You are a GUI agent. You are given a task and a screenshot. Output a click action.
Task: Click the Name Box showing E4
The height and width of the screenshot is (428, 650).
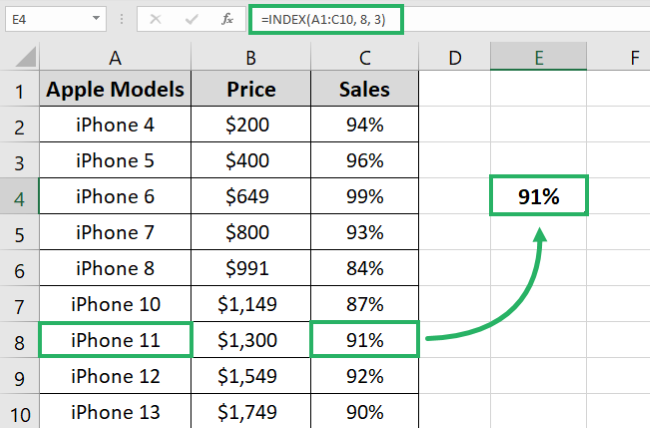(40, 18)
